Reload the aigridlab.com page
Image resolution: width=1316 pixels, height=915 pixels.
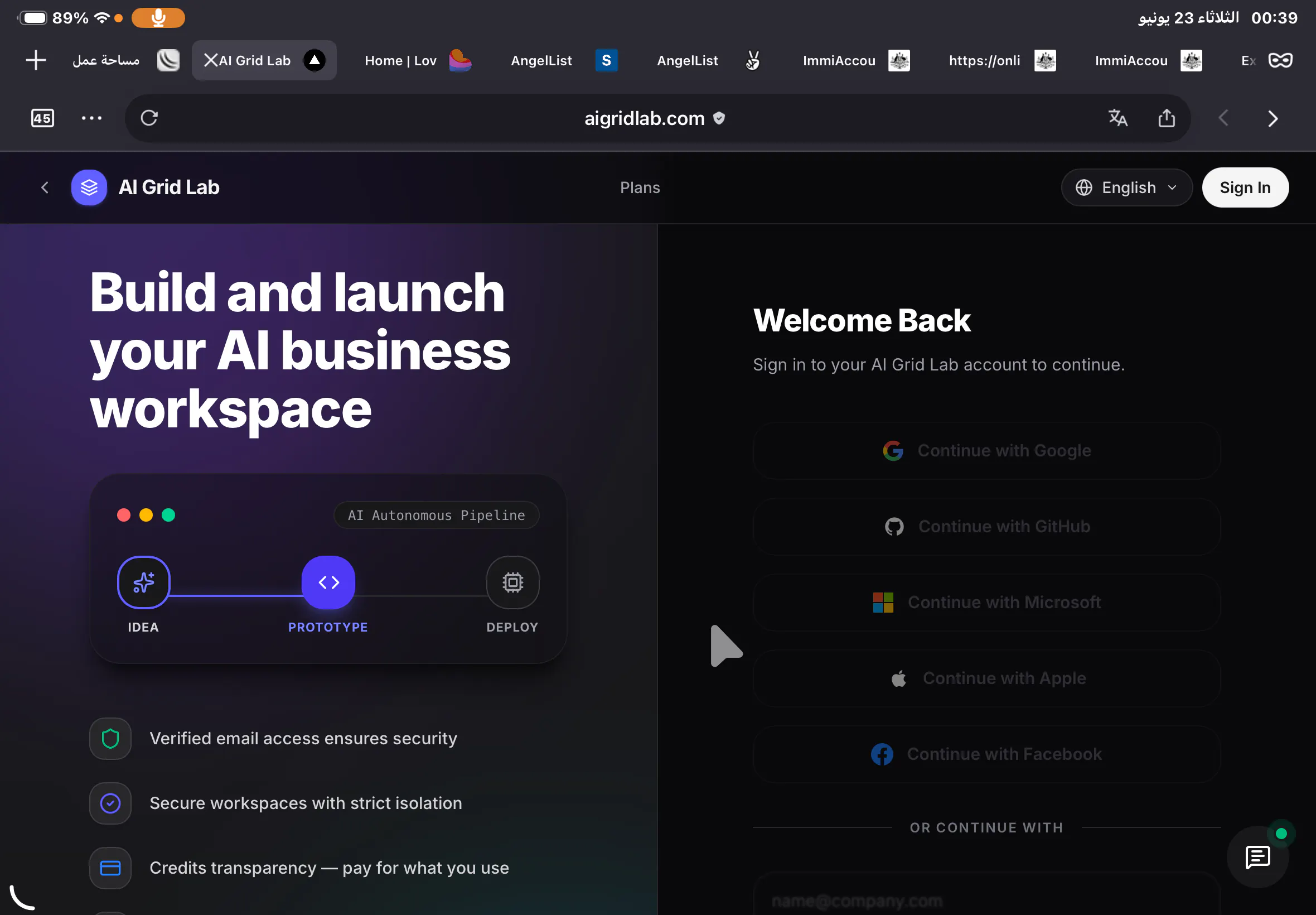pyautogui.click(x=149, y=118)
